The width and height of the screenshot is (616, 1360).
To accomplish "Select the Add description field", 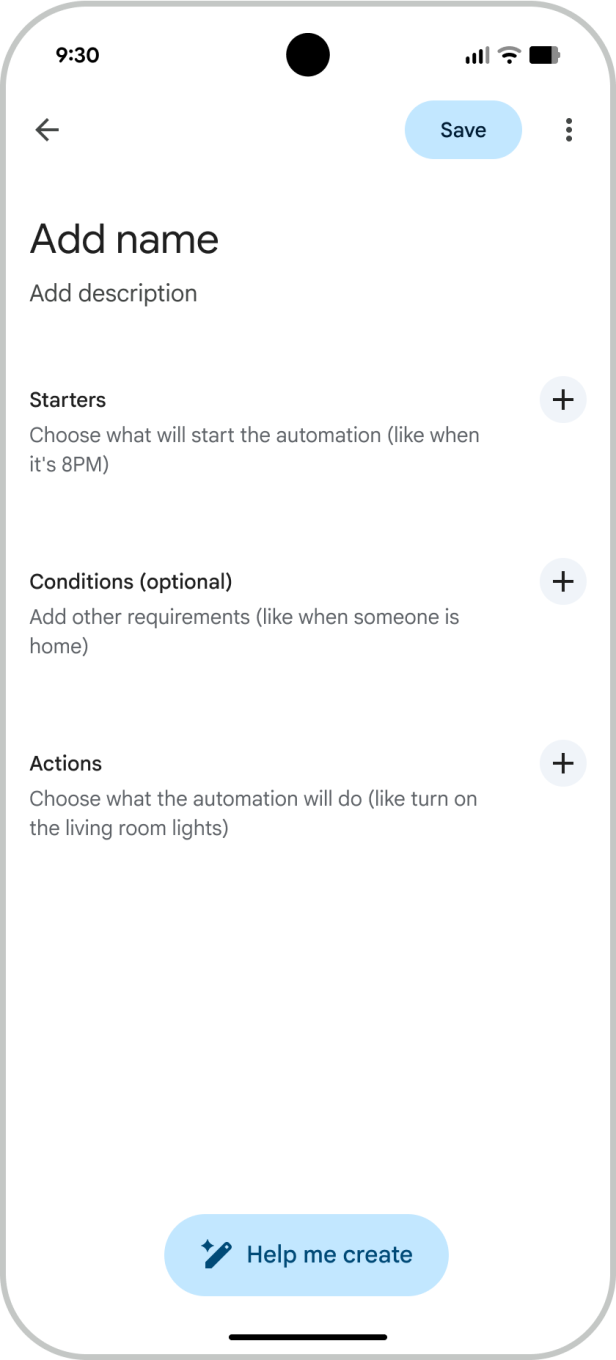I will tap(112, 293).
